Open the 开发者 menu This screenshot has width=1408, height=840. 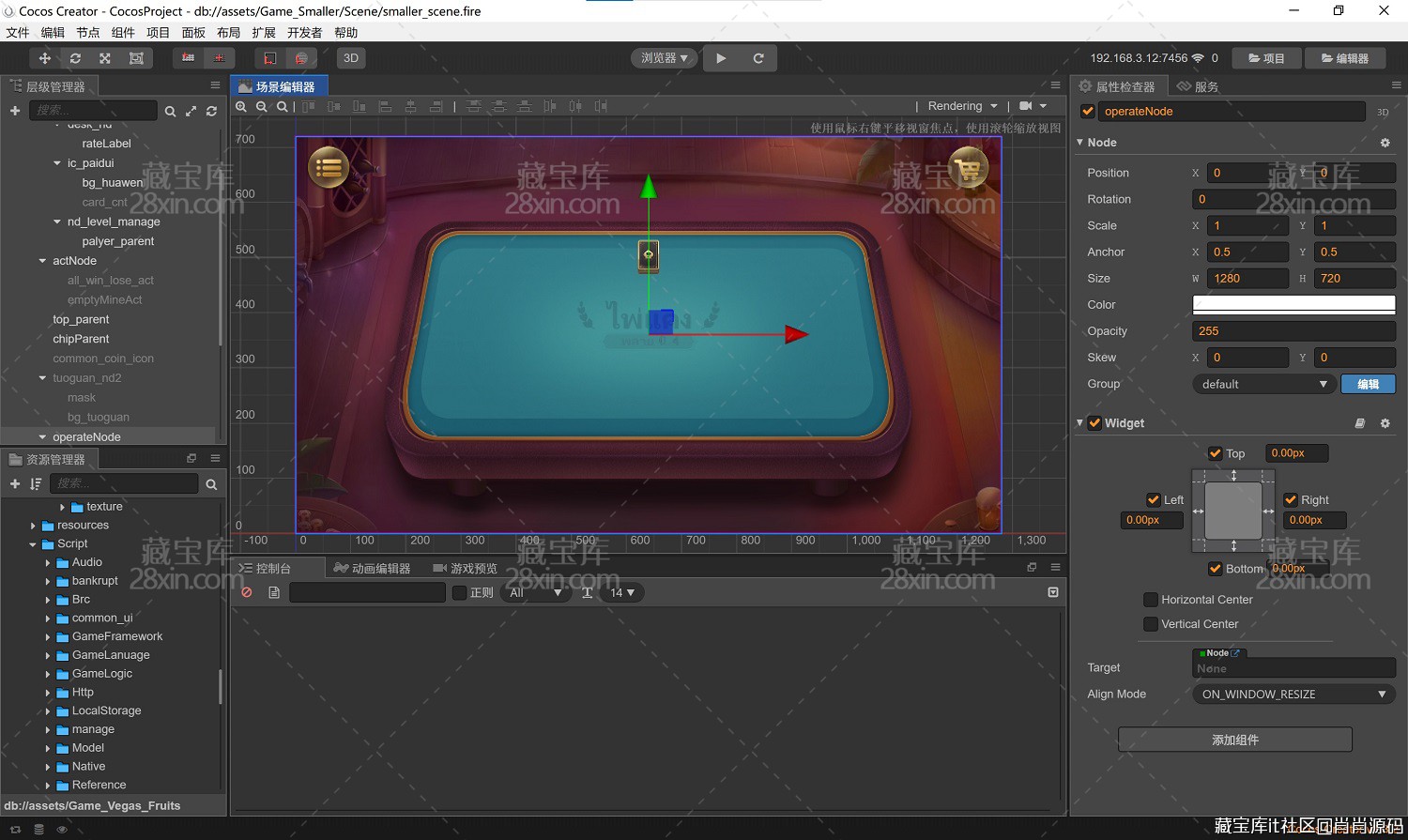(304, 33)
